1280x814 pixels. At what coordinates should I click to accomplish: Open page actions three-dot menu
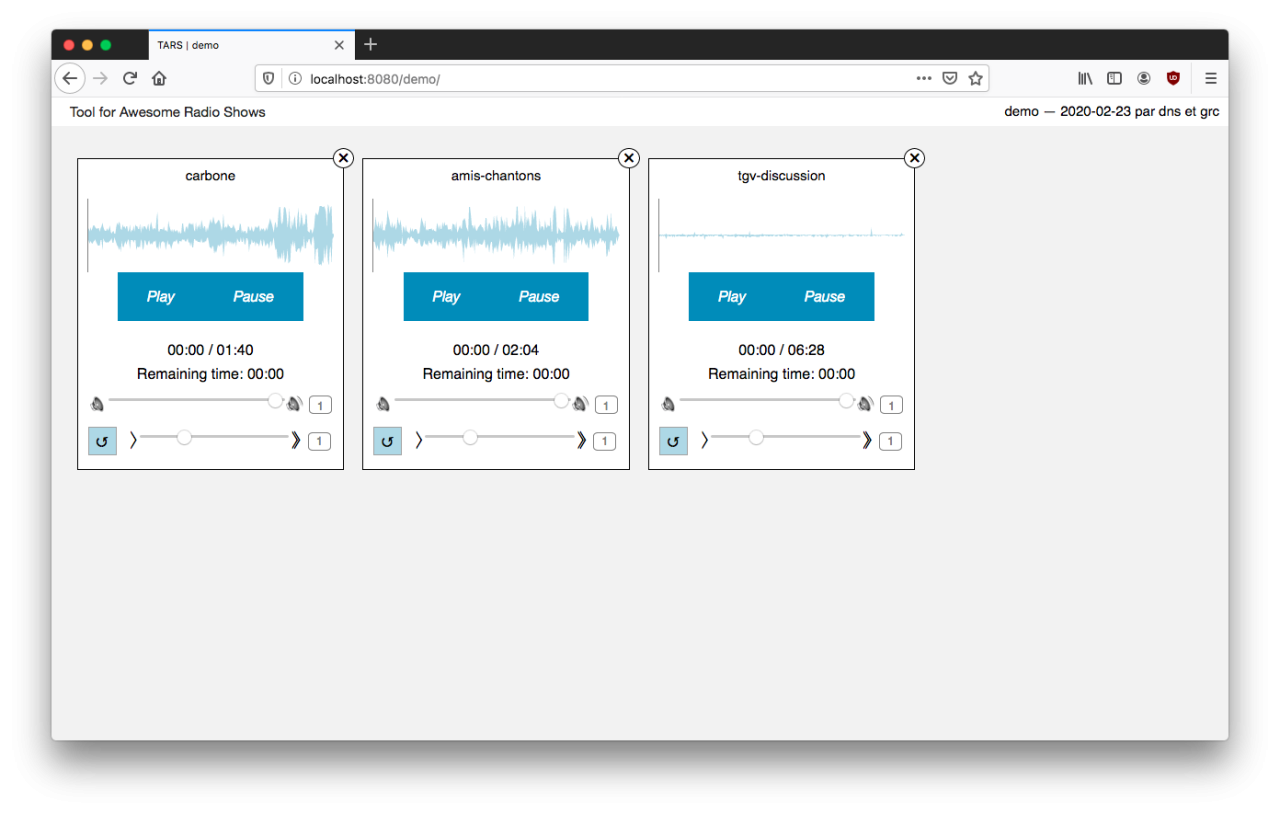923,78
